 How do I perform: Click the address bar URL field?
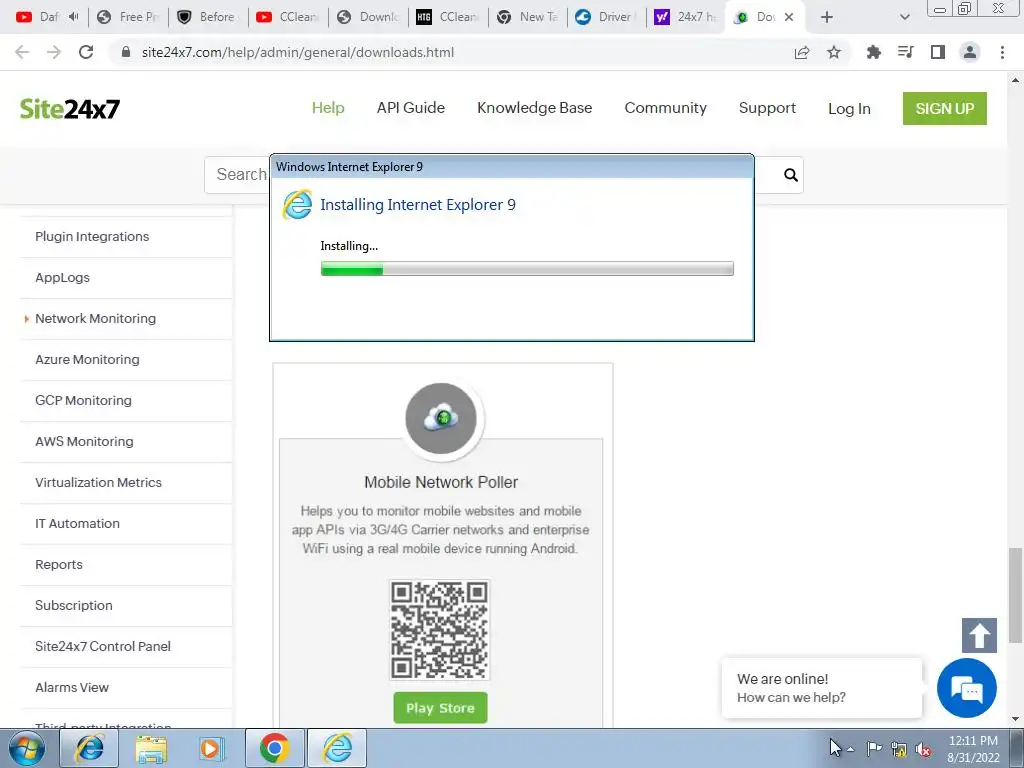coord(451,52)
